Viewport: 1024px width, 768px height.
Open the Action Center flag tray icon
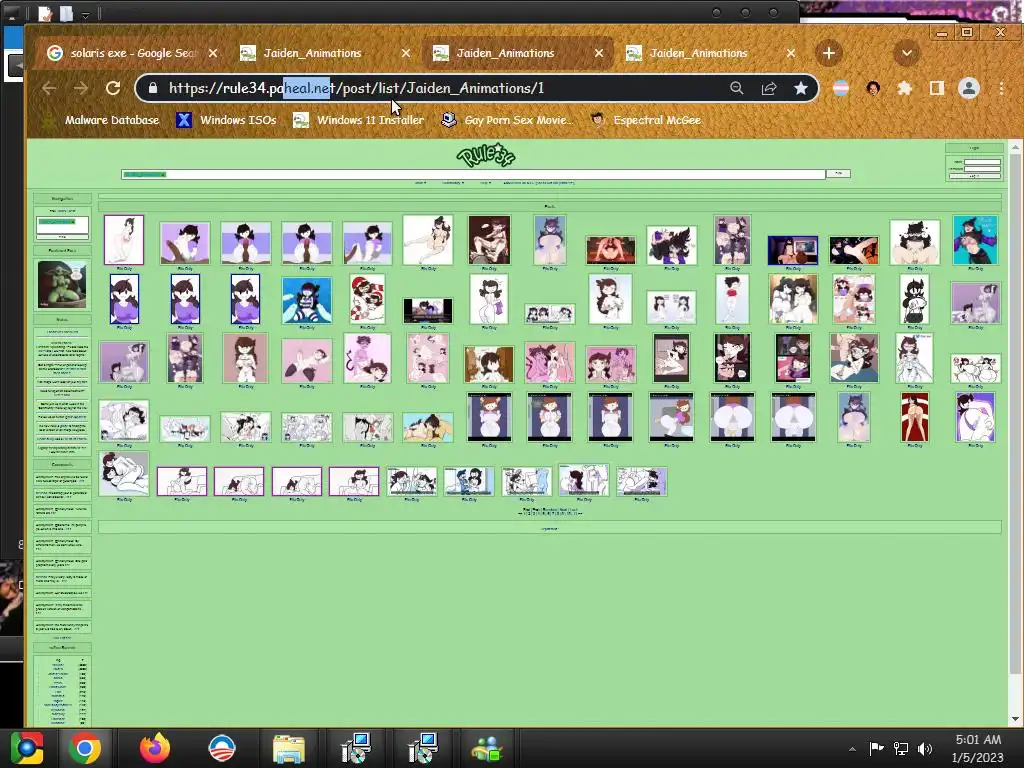[x=876, y=748]
